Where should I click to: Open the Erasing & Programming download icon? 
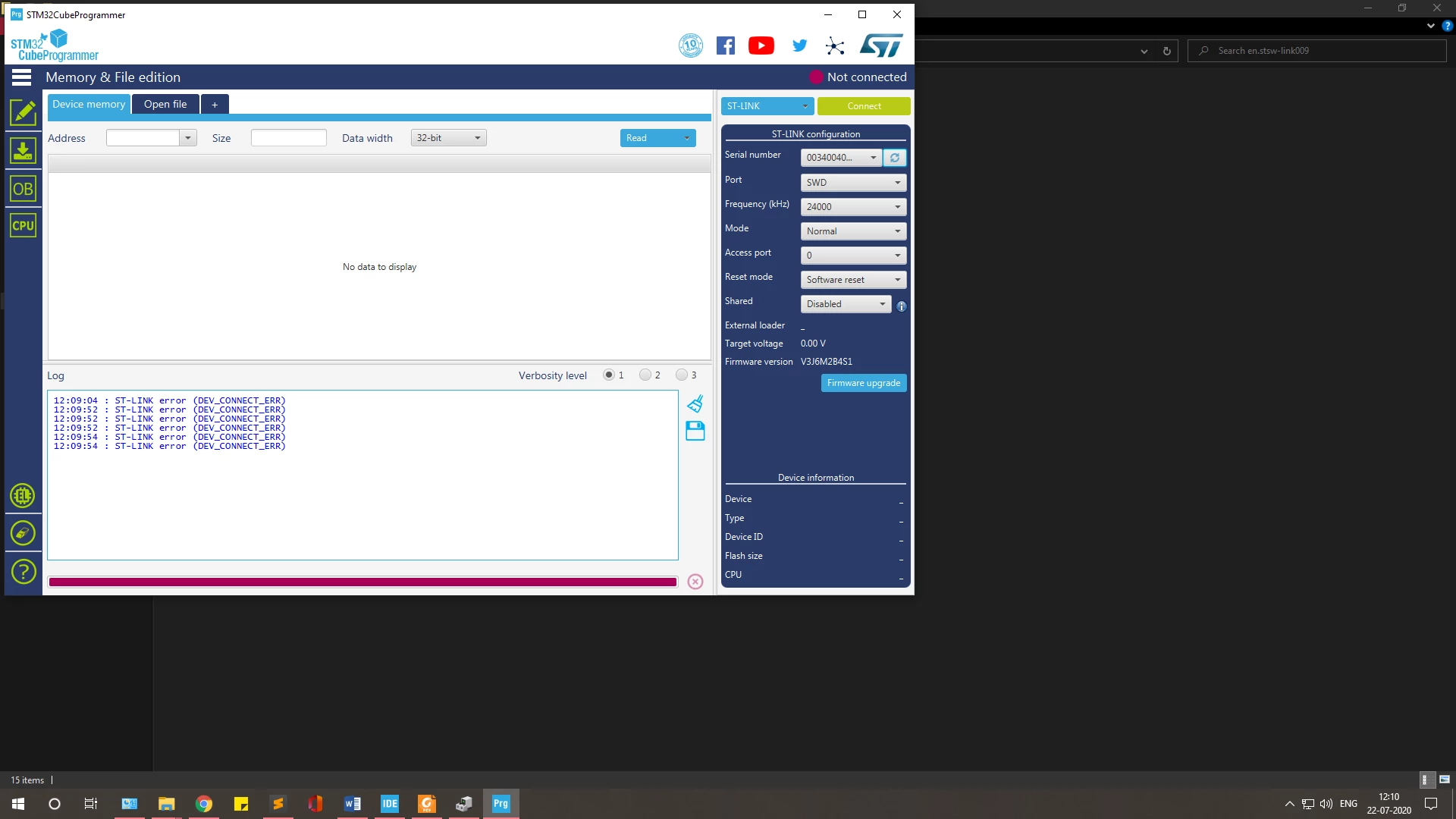tap(23, 150)
